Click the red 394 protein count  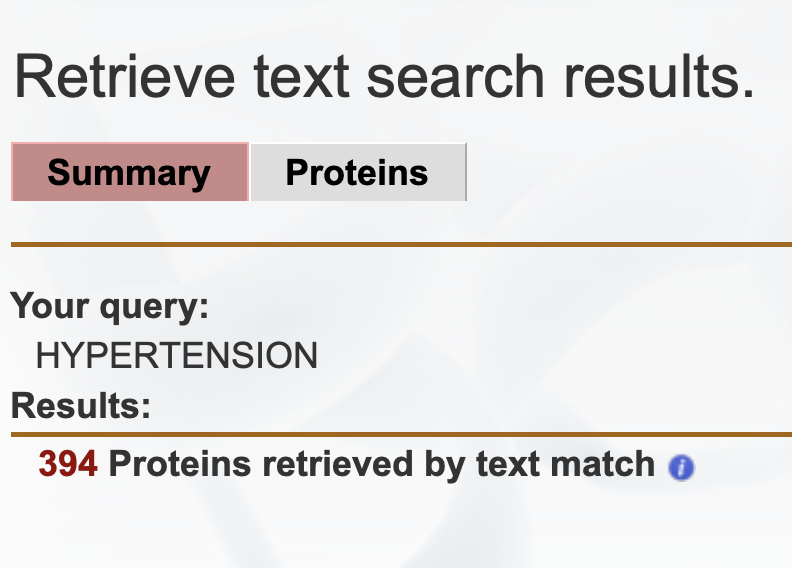68,464
